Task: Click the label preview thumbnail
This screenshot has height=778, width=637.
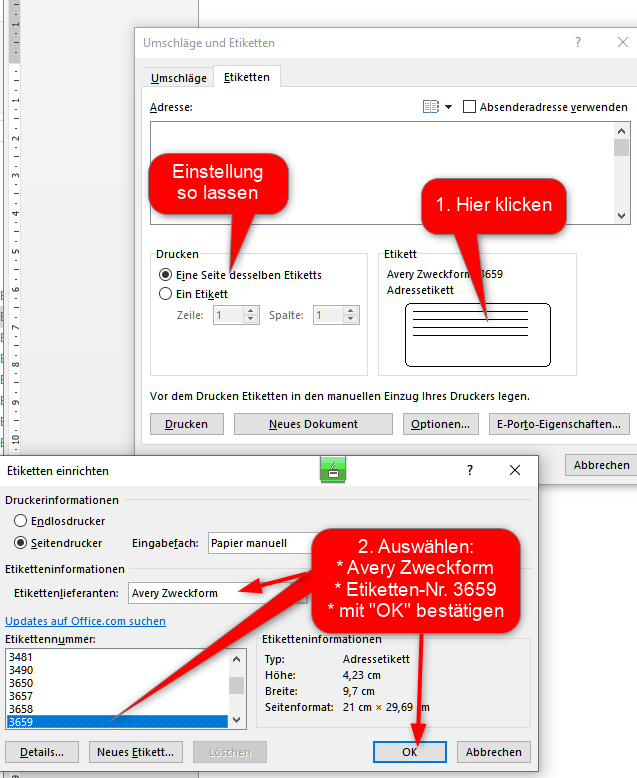Action: (478, 335)
